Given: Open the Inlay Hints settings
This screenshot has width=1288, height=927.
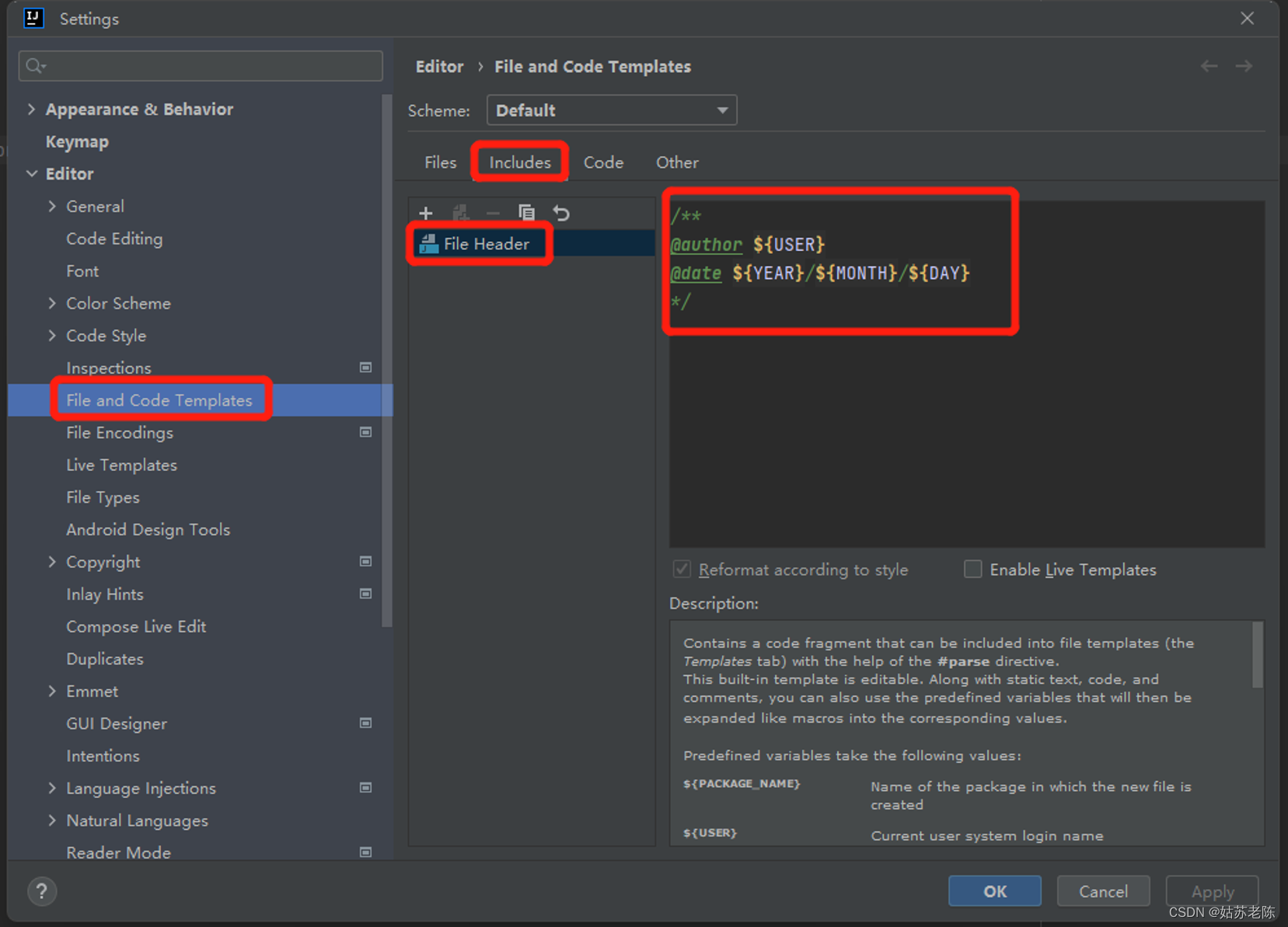Looking at the screenshot, I should (x=105, y=594).
